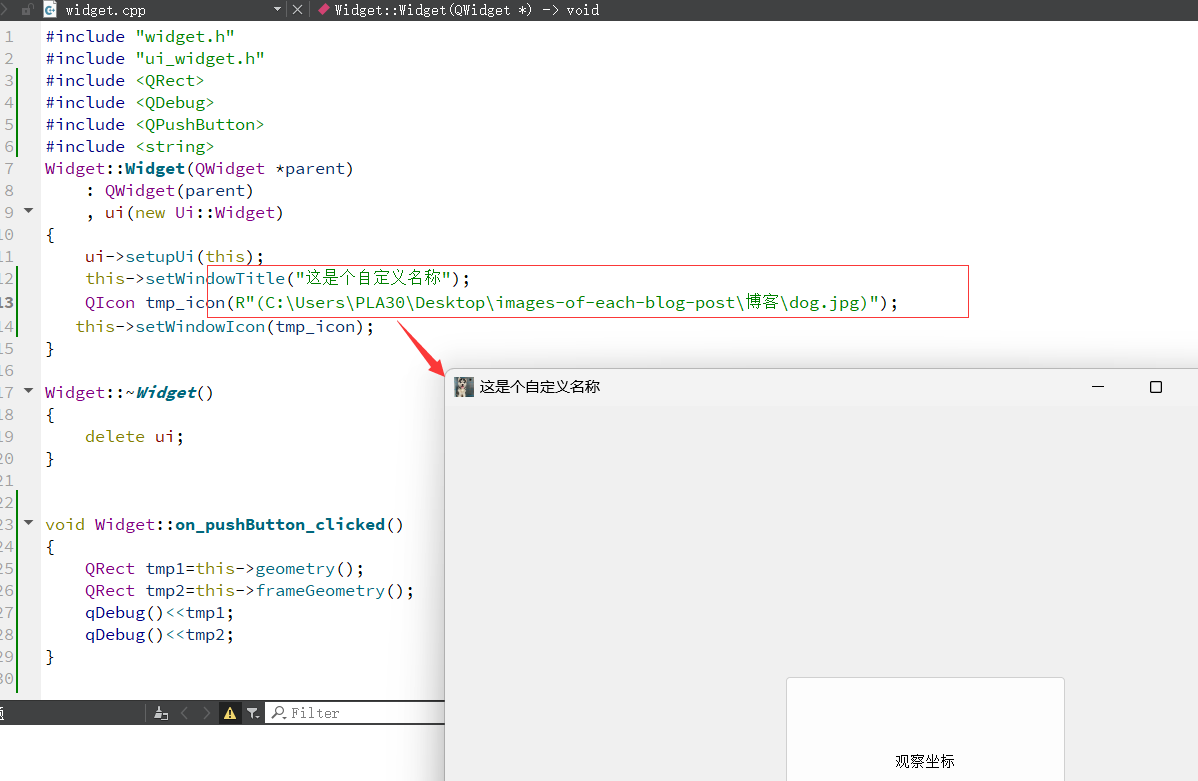Click inside the Filter input field
The width and height of the screenshot is (1198, 781).
[360, 712]
